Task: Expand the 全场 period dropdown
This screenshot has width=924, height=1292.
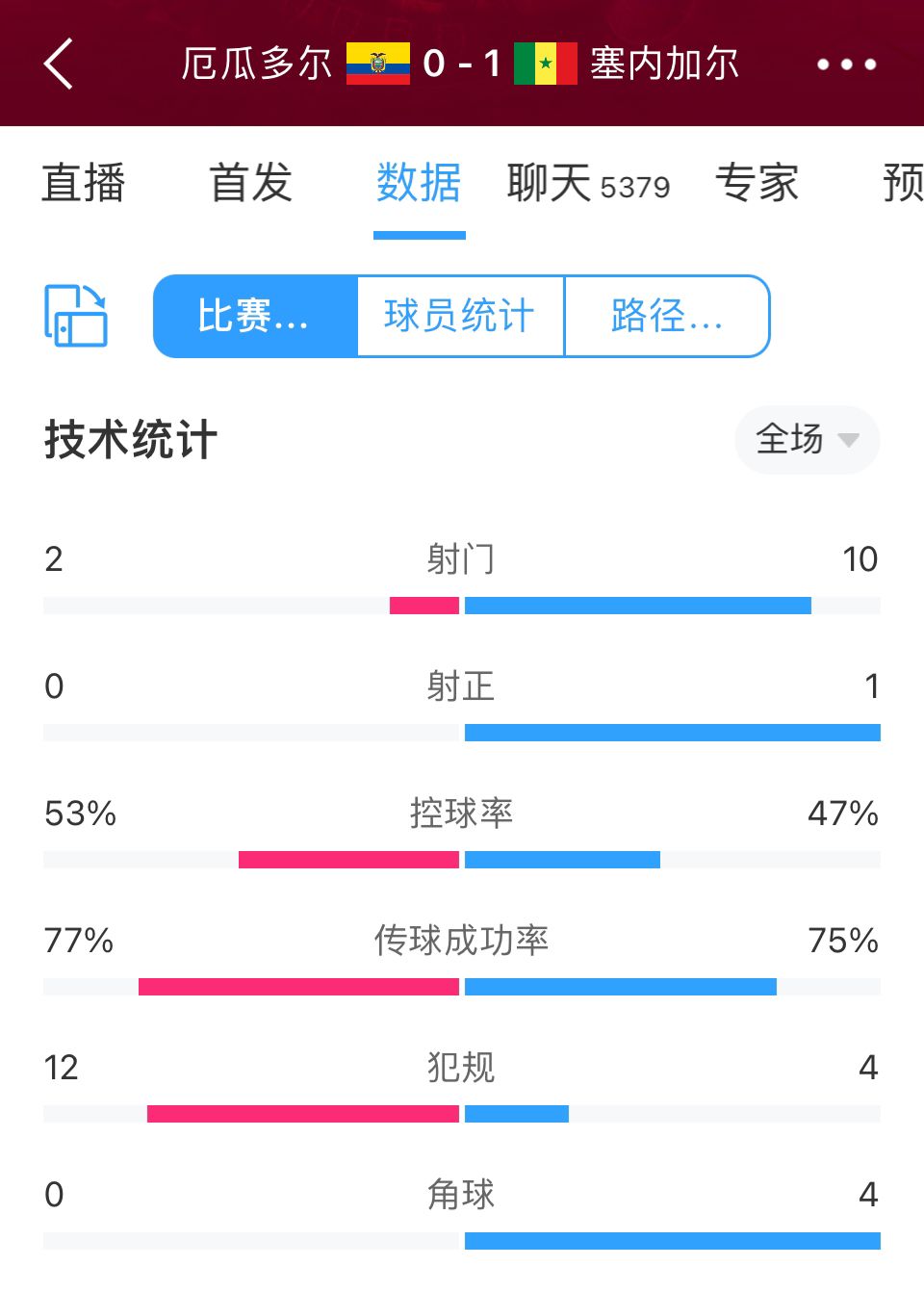Action: pyautogui.click(x=808, y=440)
